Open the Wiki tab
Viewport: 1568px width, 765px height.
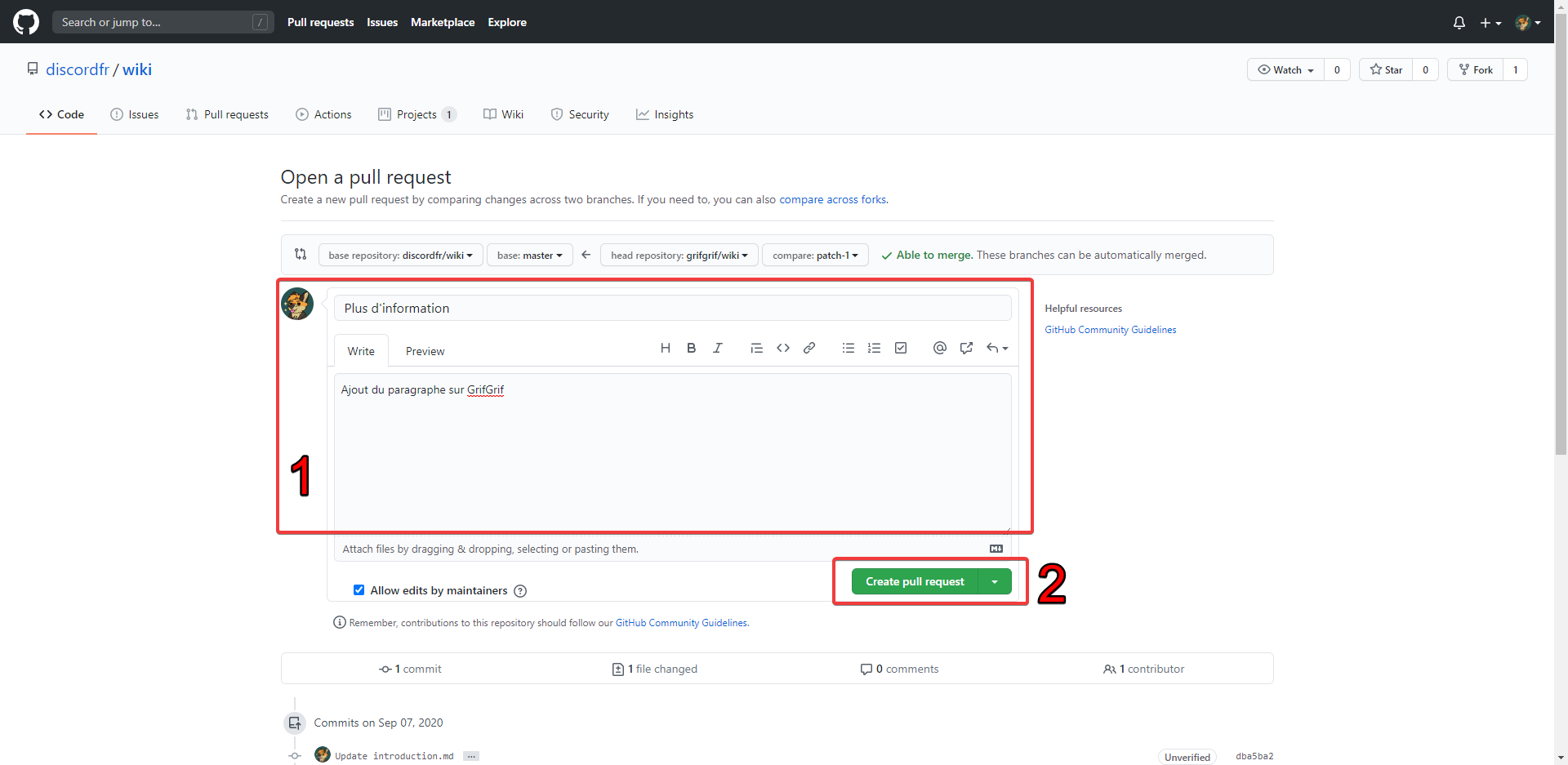point(503,114)
